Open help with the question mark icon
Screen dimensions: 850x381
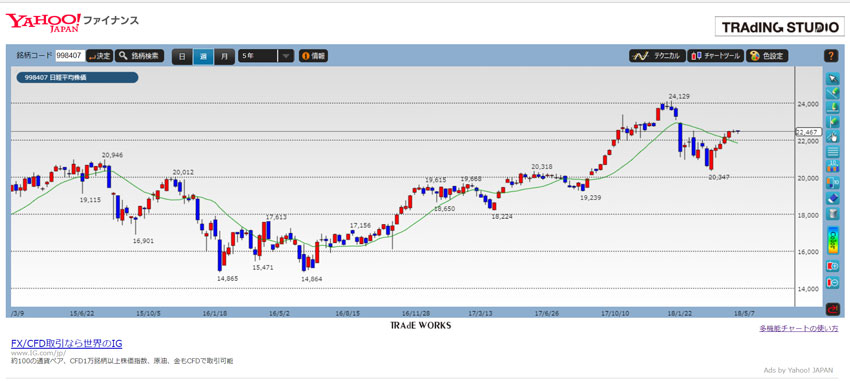pos(831,55)
